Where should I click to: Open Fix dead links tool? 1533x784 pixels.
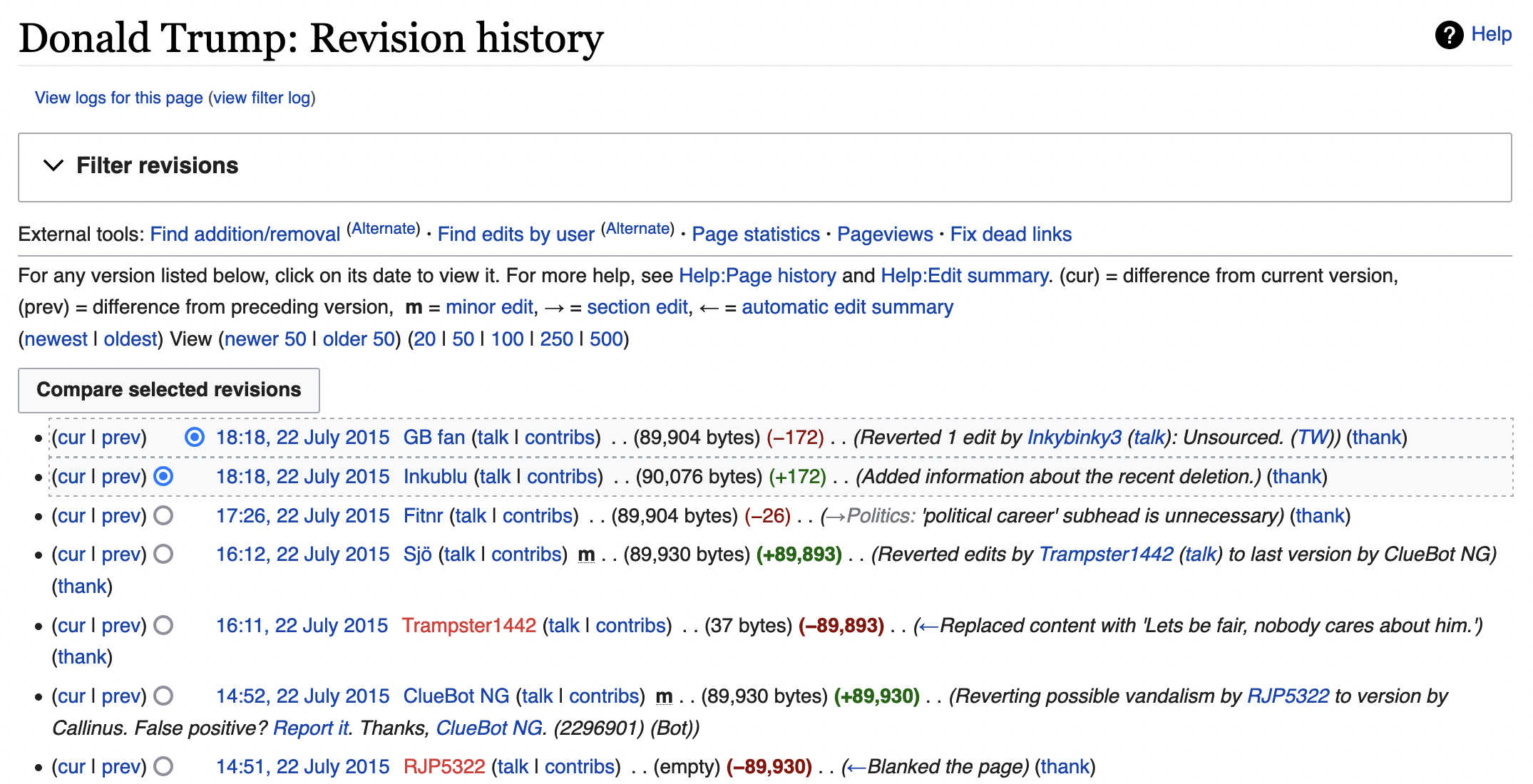tap(1010, 234)
